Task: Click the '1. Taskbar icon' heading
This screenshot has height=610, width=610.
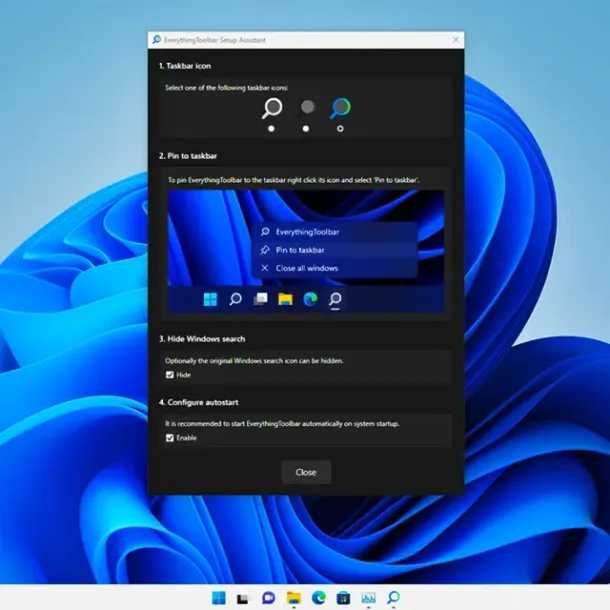Action: pyautogui.click(x=185, y=66)
